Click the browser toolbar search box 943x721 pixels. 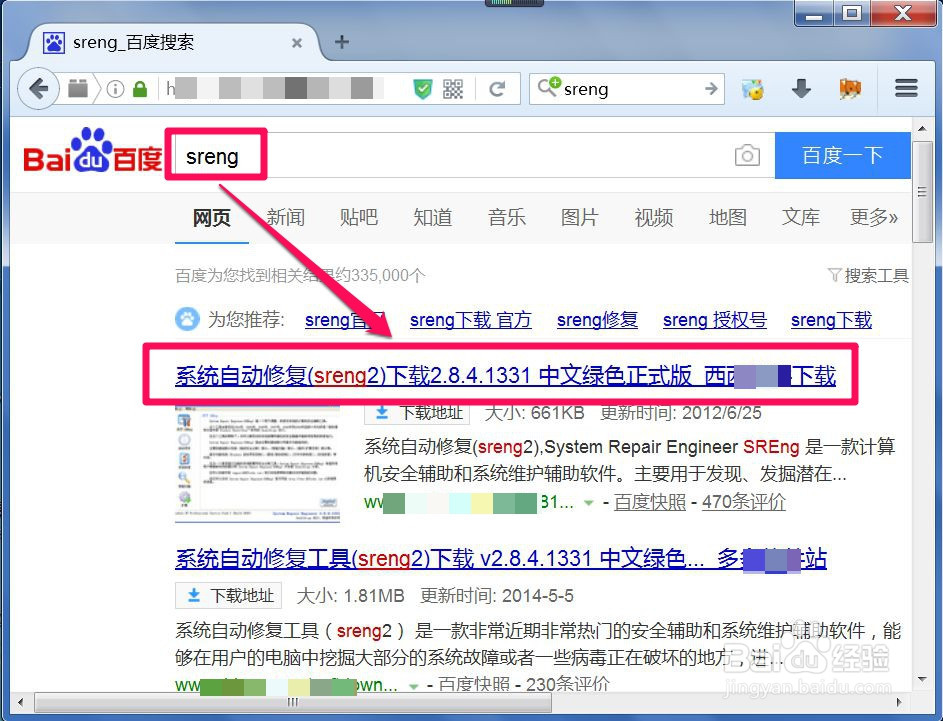tap(626, 89)
